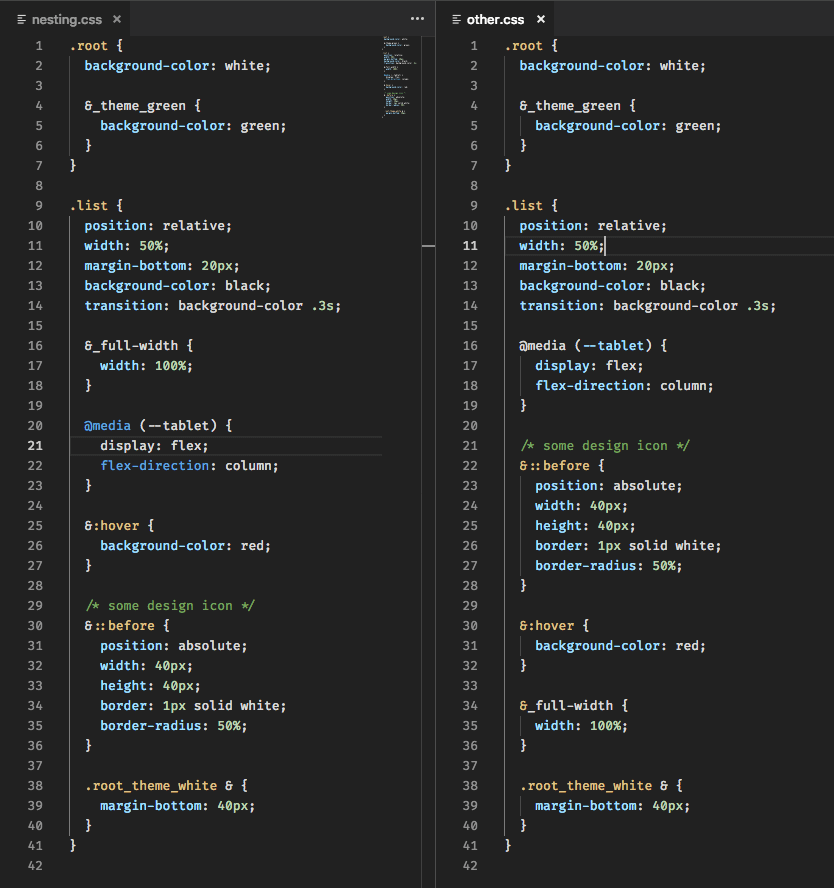The width and height of the screenshot is (834, 888).
Task: Click 'background-color: black;' in other.css
Action: point(613,286)
